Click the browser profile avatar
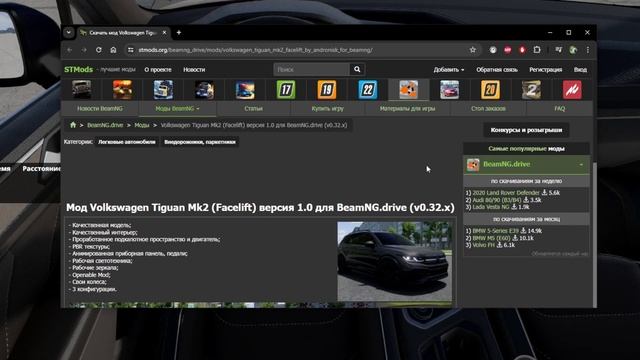Image resolution: width=640 pixels, height=360 pixels. coord(573,50)
